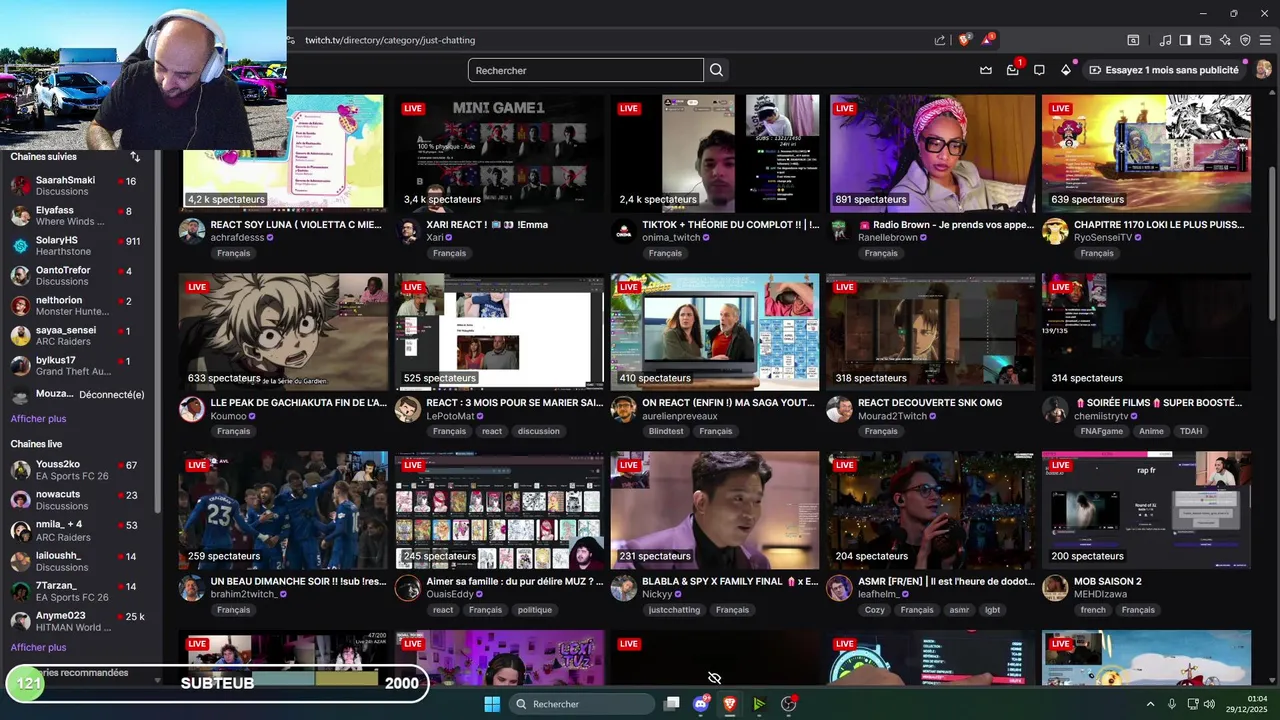
Task: Click the taskbar volume speaker icon
Action: point(1209,704)
